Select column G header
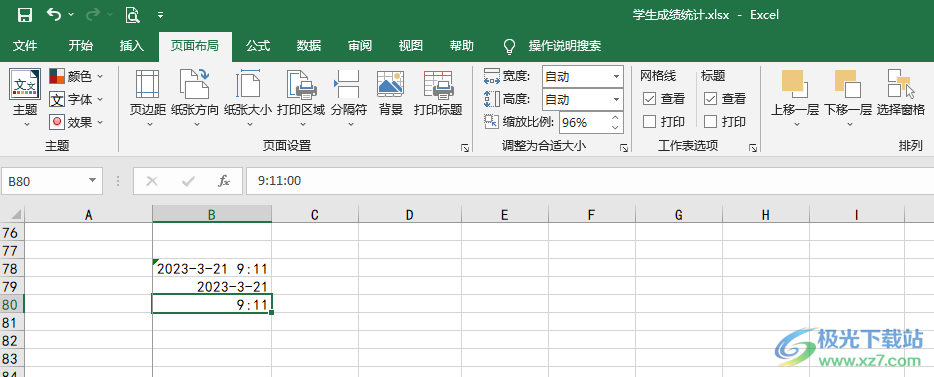Viewport: 934px width, 377px height. click(678, 214)
